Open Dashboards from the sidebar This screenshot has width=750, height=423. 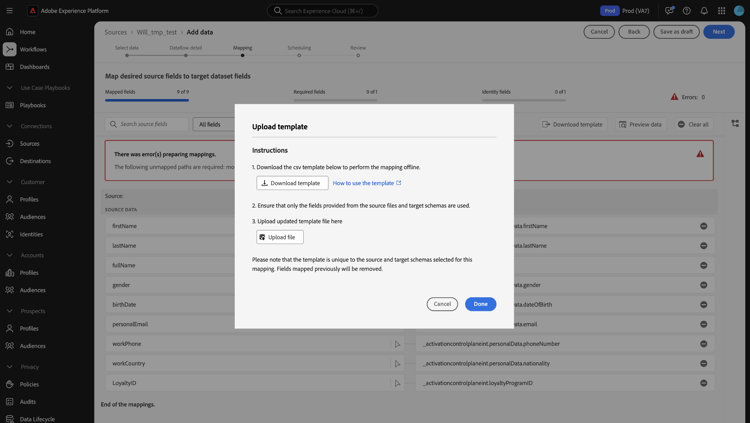pyautogui.click(x=34, y=67)
